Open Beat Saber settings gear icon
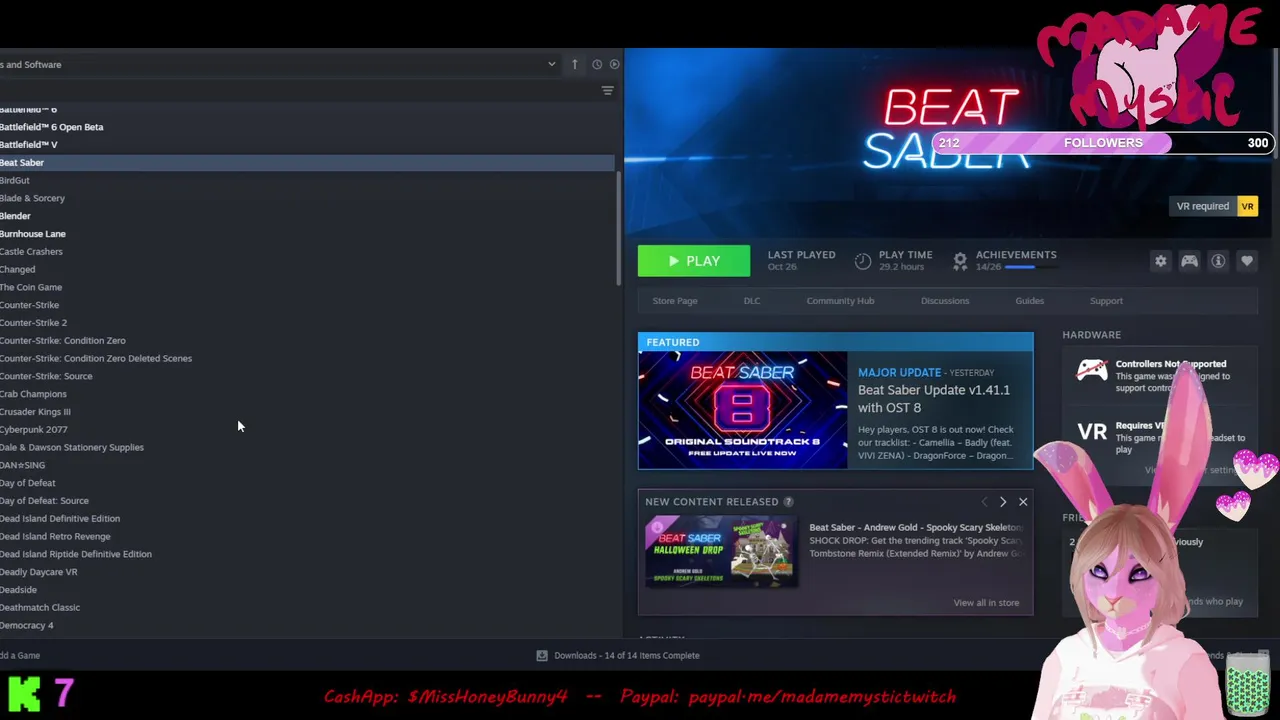1280x720 pixels. 1160,261
